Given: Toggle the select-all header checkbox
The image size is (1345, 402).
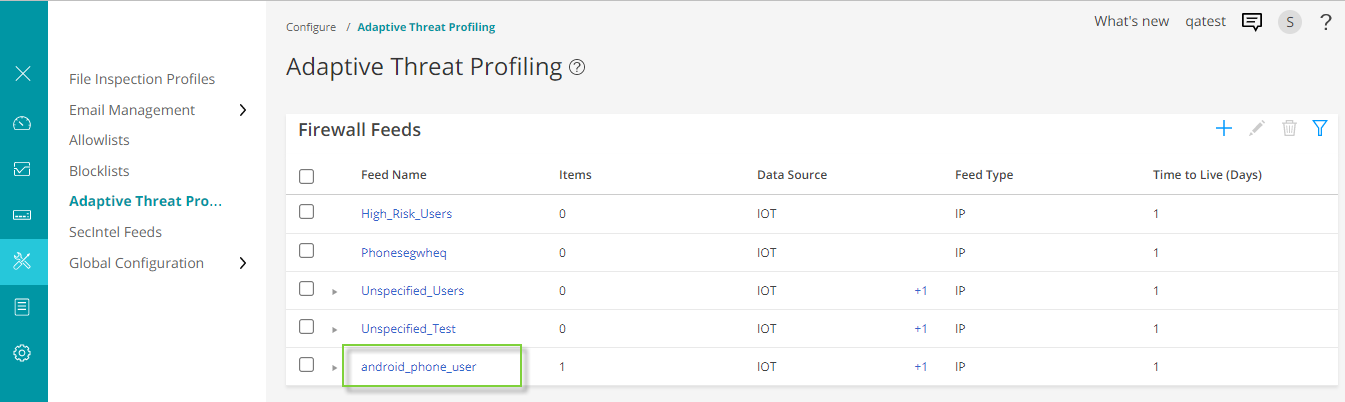Looking at the screenshot, I should pos(307,176).
